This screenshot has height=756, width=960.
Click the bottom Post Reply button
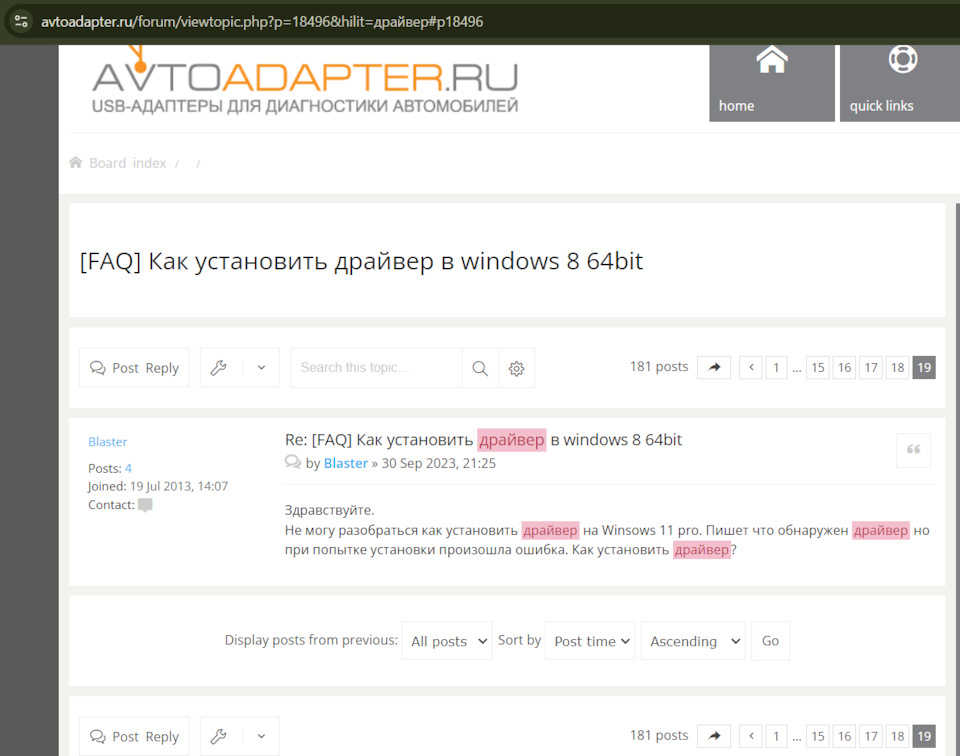click(134, 736)
